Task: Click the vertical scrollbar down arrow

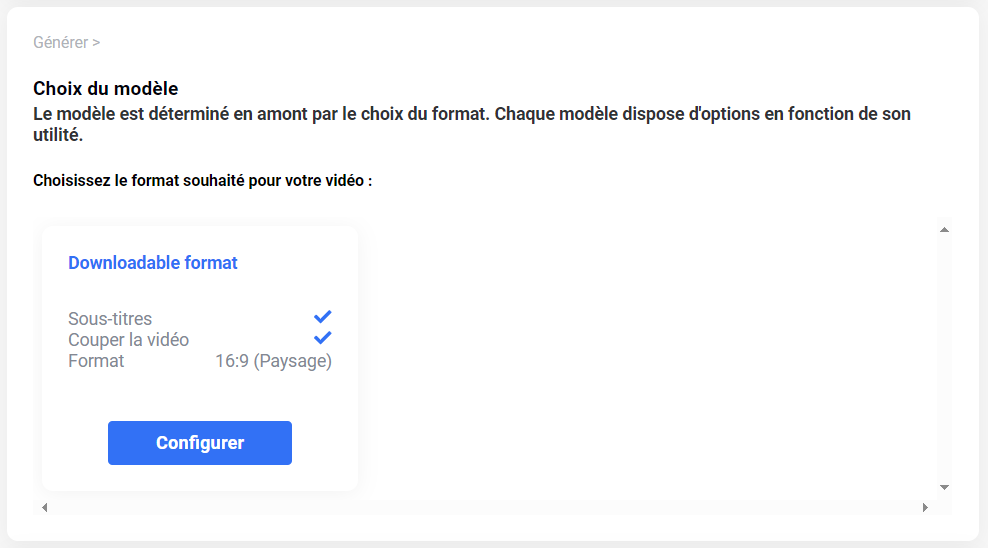Action: pos(944,487)
